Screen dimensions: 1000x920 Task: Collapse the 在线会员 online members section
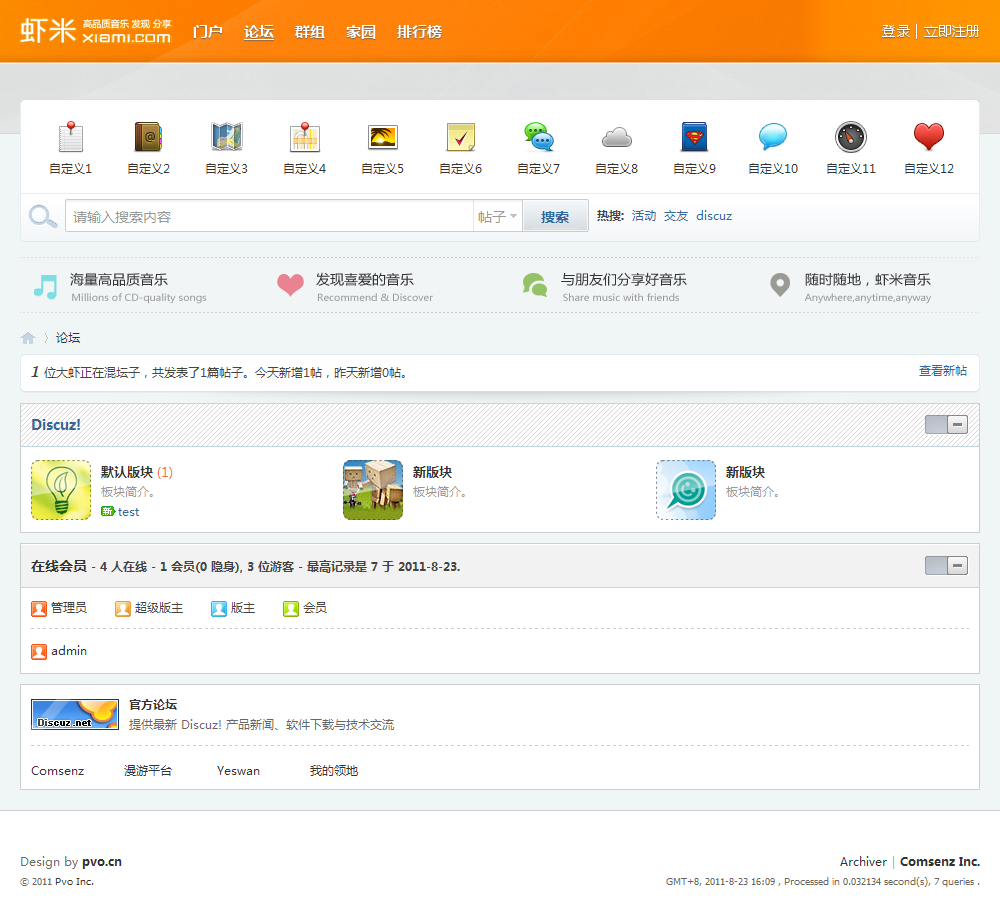(946, 566)
